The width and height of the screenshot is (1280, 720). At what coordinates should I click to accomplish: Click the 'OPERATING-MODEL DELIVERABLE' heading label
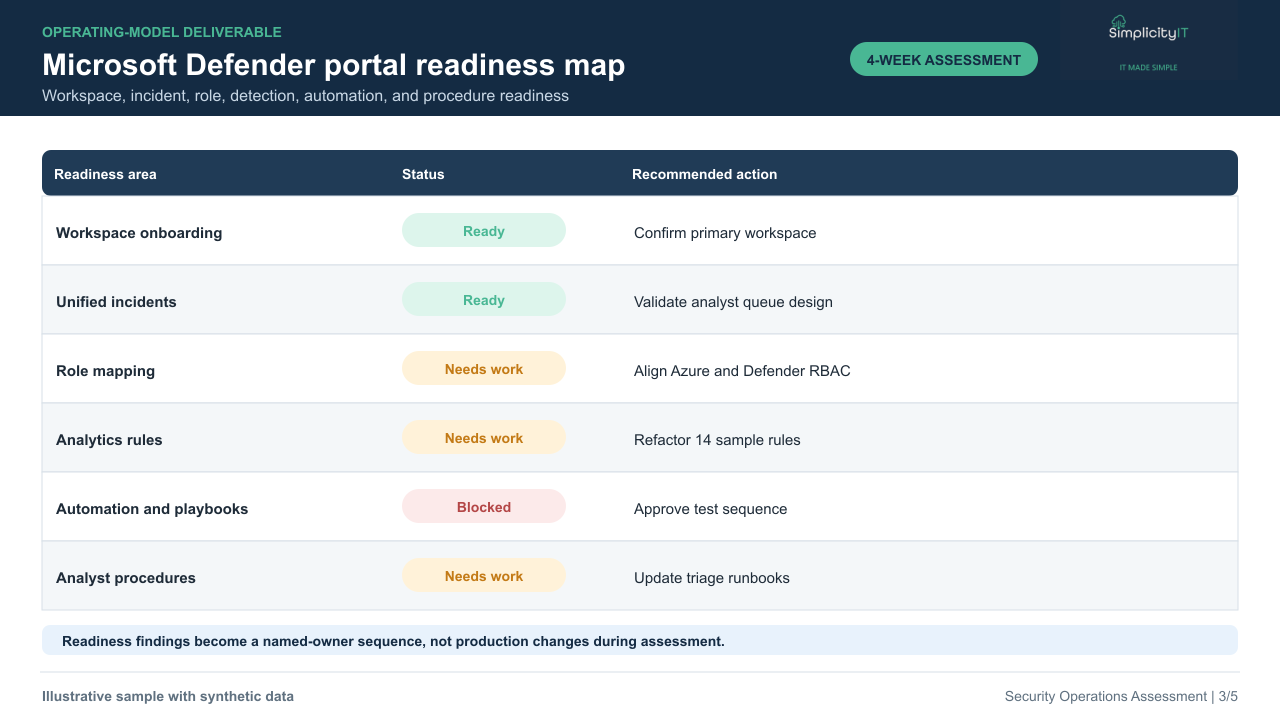[x=162, y=32]
